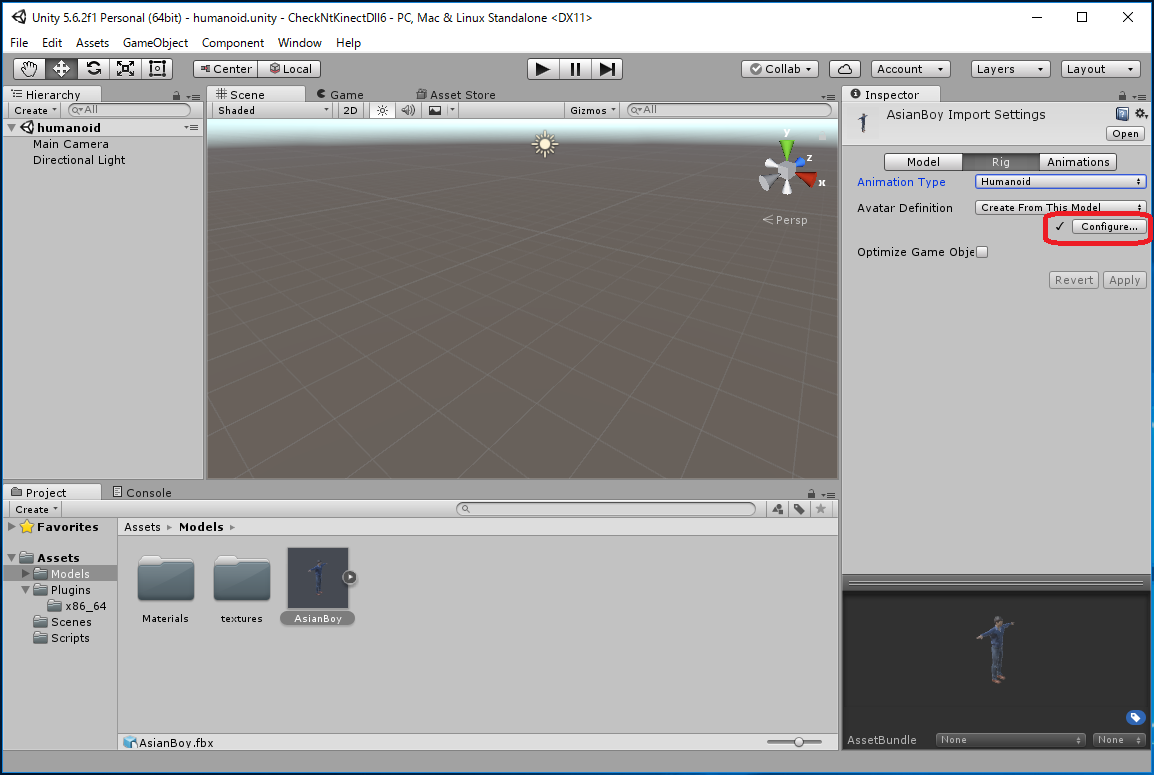
Task: Enable Optimize Game Objects checkbox
Action: tap(982, 252)
